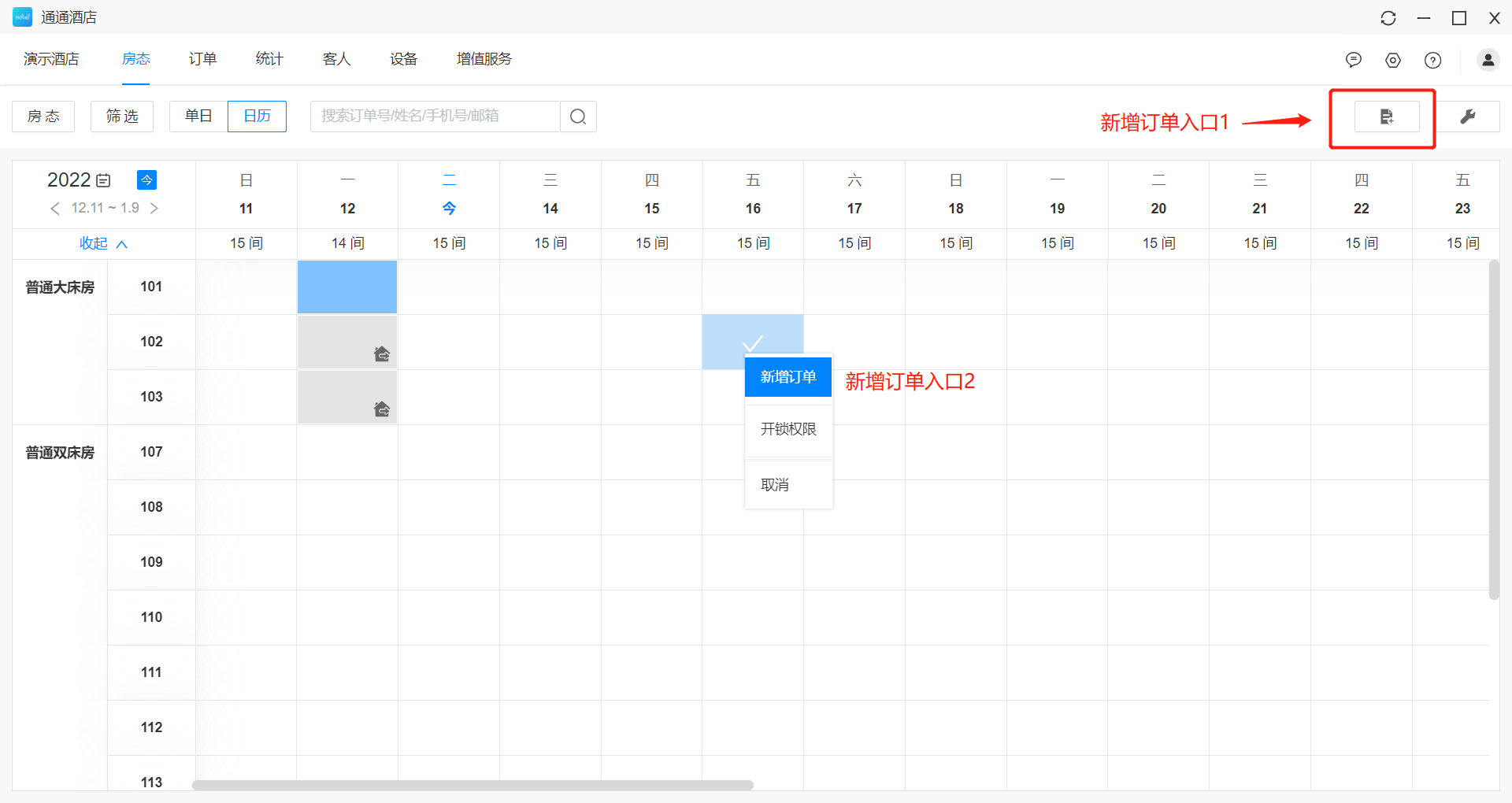The width and height of the screenshot is (1512, 803).
Task: Click the user account avatar icon
Action: coord(1488,60)
